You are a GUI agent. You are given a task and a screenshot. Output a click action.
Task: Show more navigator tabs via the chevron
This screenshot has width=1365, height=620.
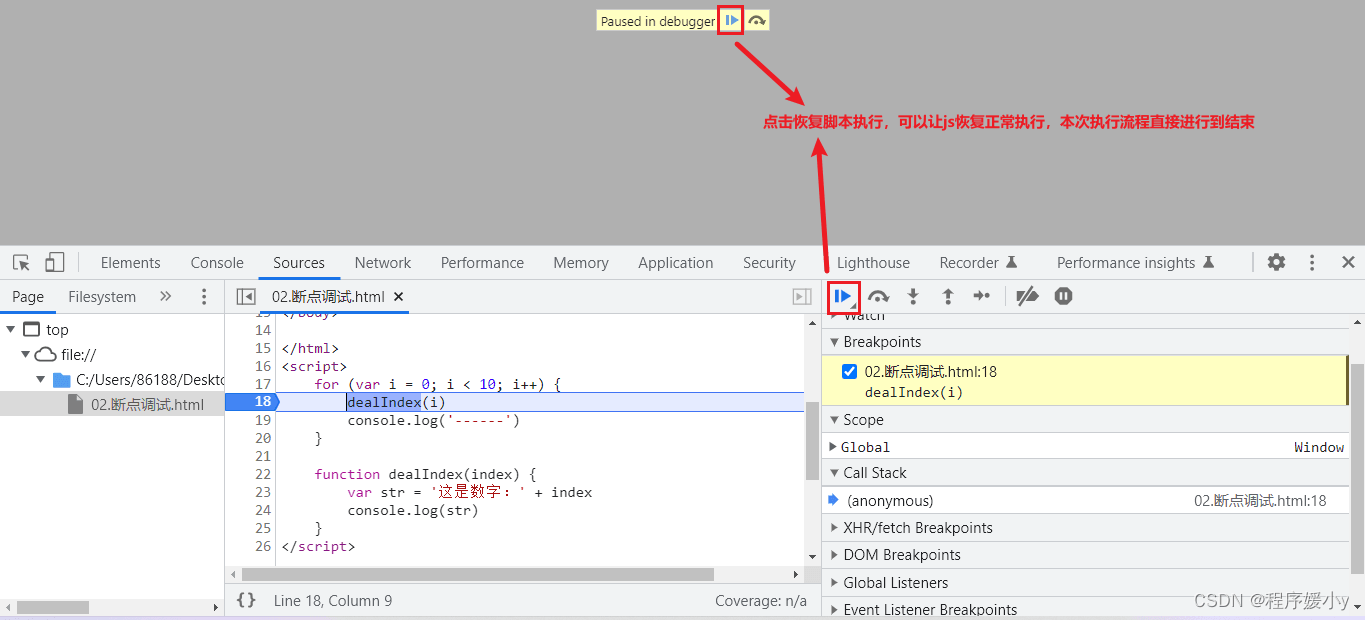click(x=166, y=297)
